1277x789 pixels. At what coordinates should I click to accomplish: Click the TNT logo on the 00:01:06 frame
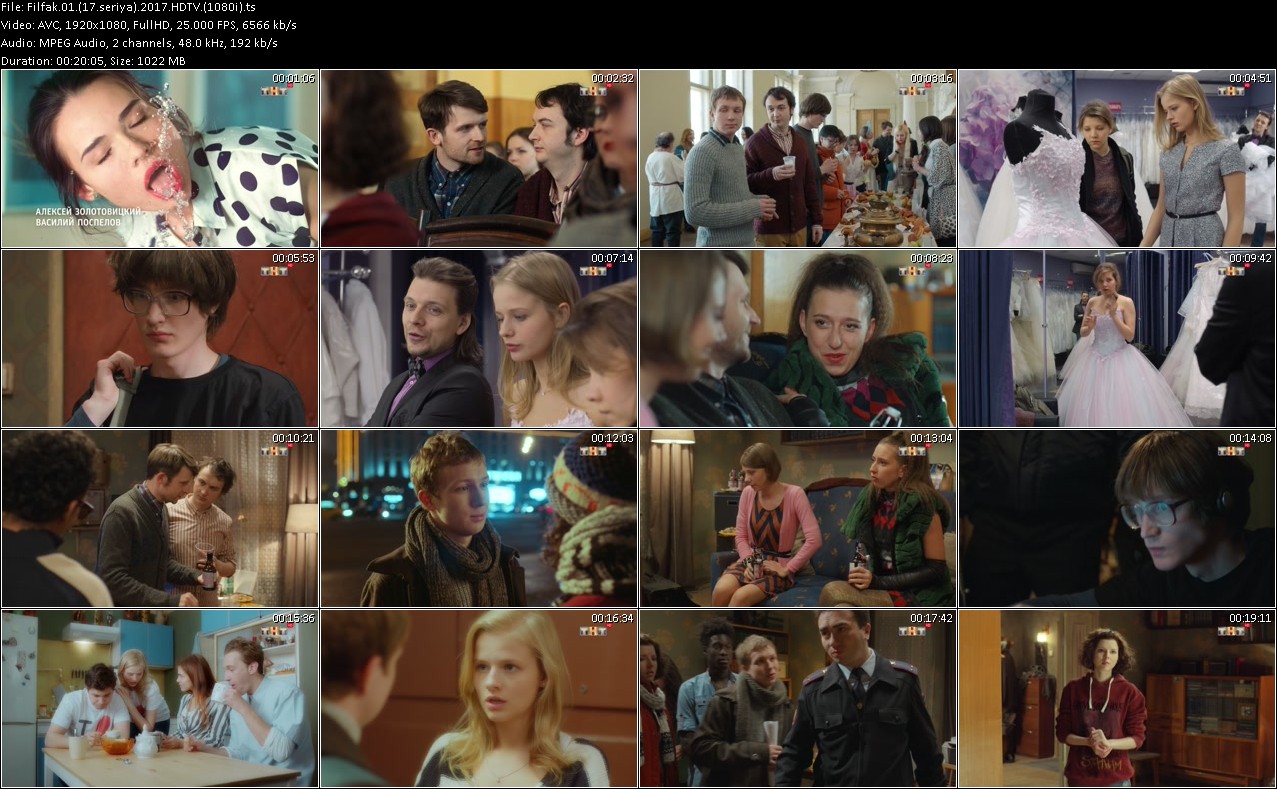pos(275,91)
